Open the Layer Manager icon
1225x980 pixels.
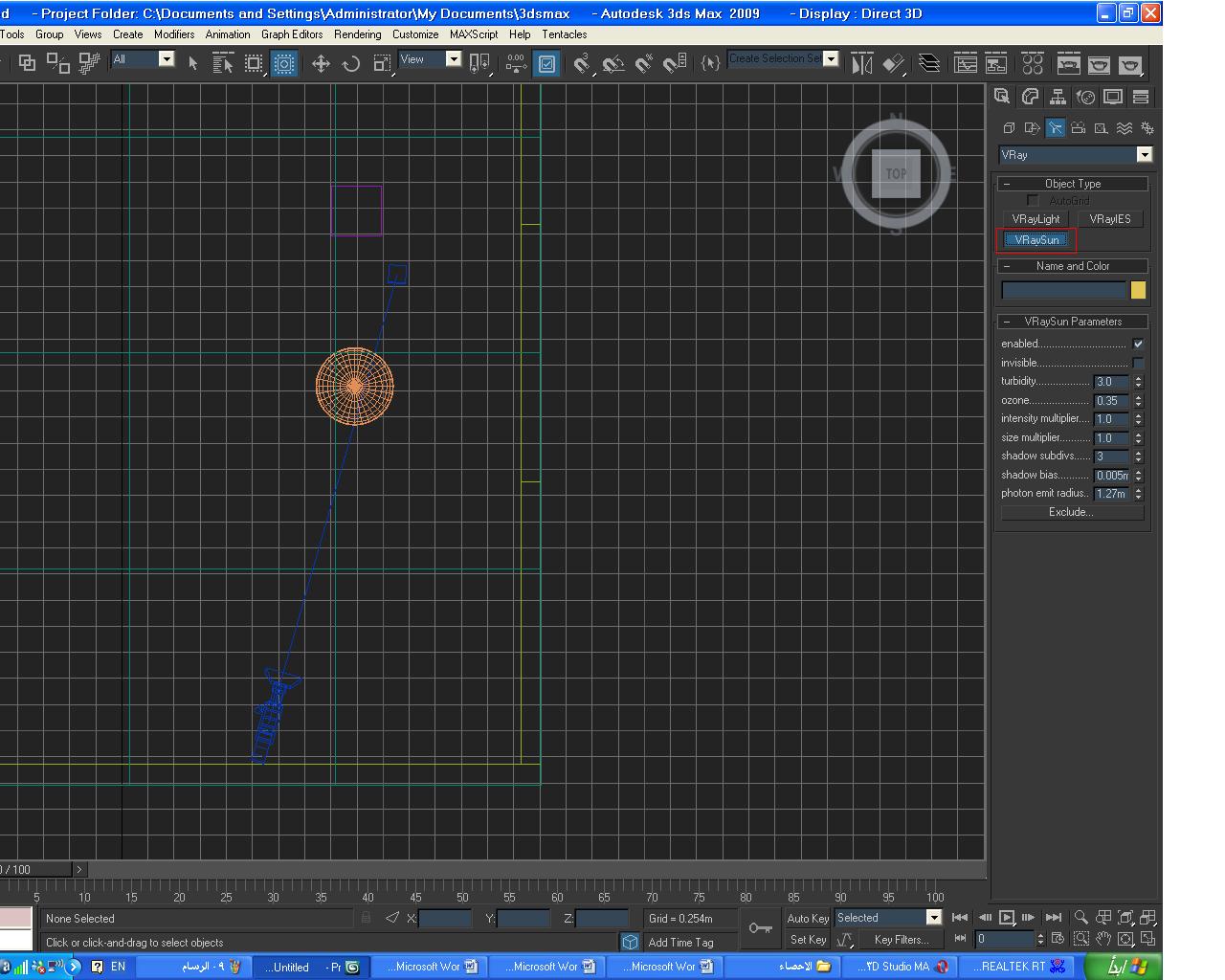pos(929,64)
